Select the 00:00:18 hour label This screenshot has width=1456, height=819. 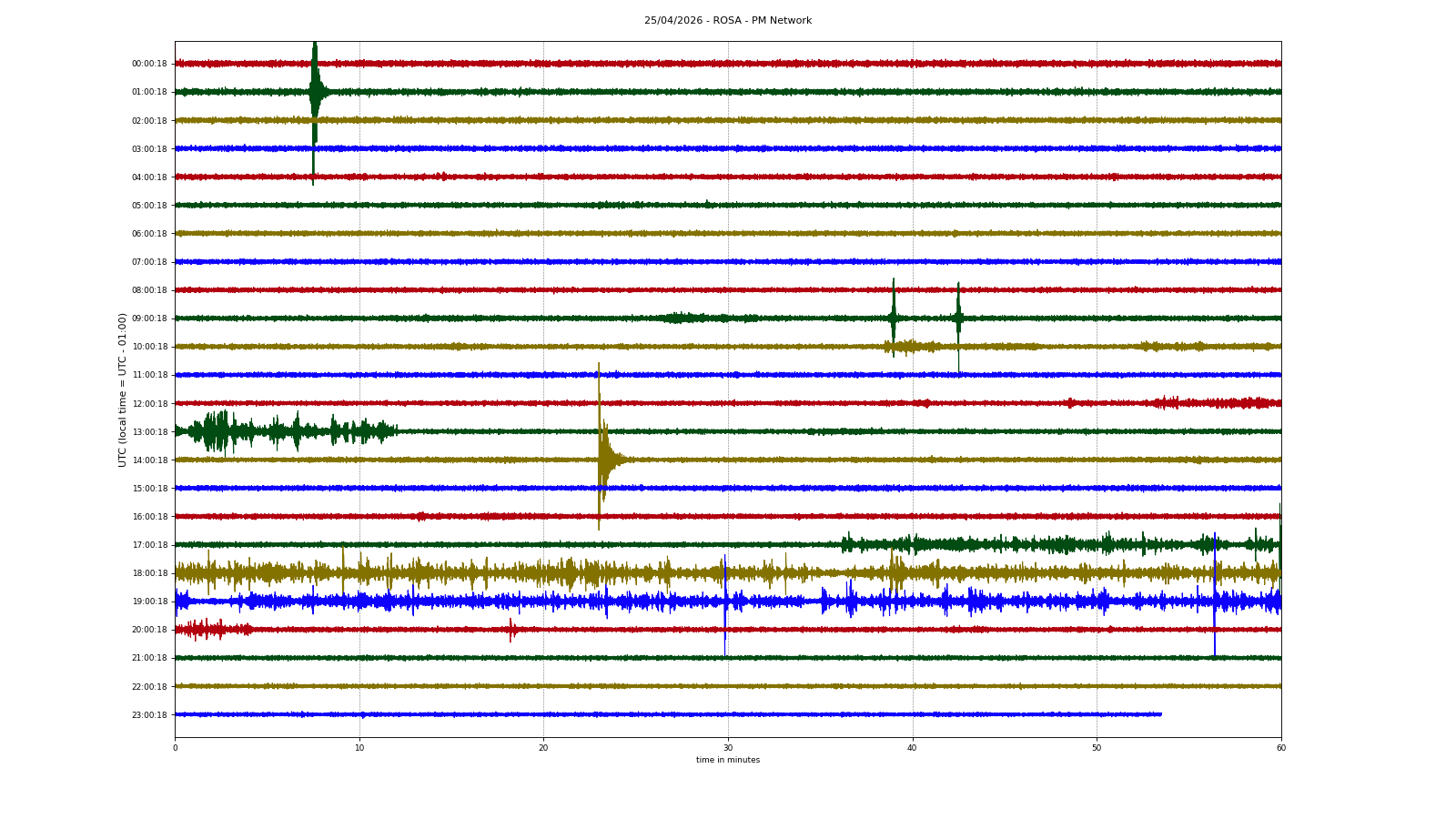149,64
